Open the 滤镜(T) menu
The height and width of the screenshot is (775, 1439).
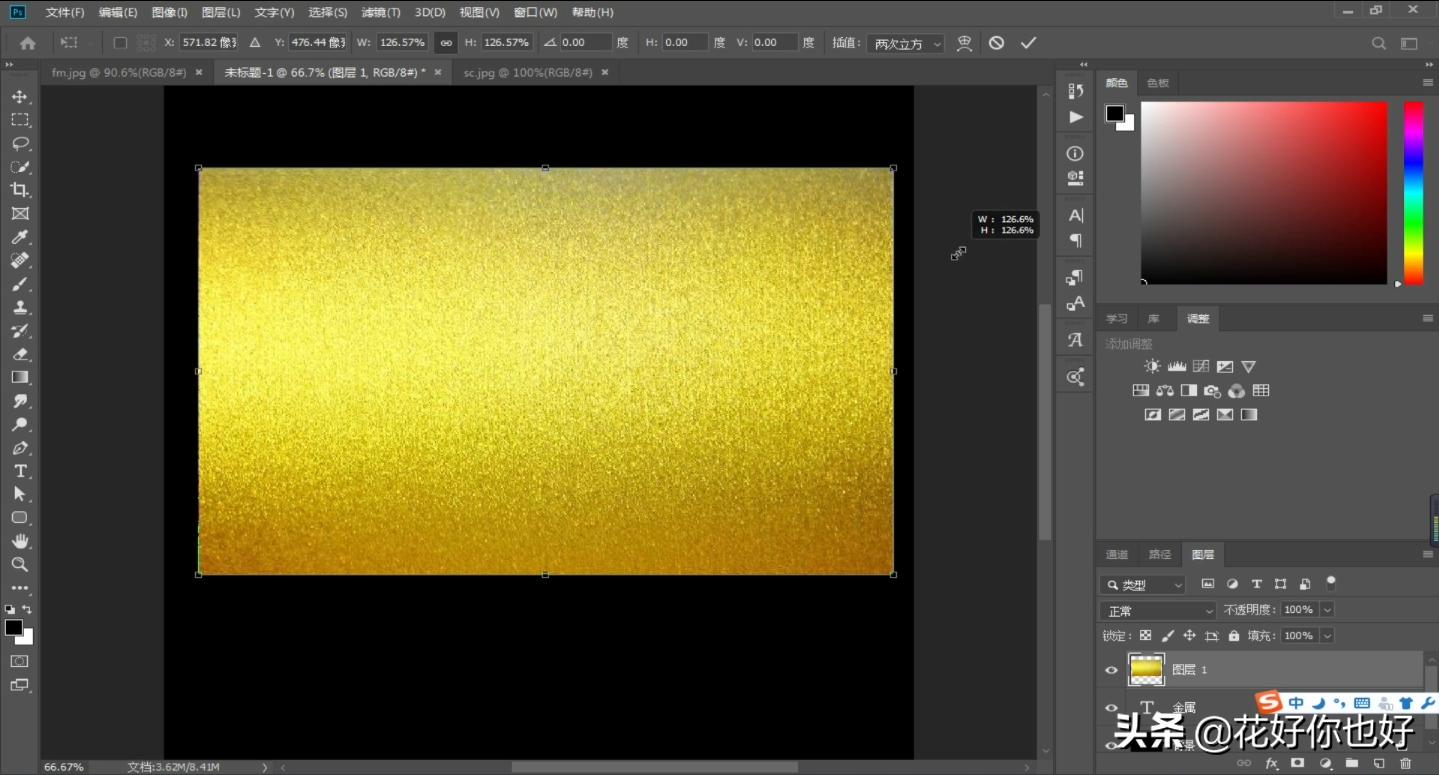(380, 13)
